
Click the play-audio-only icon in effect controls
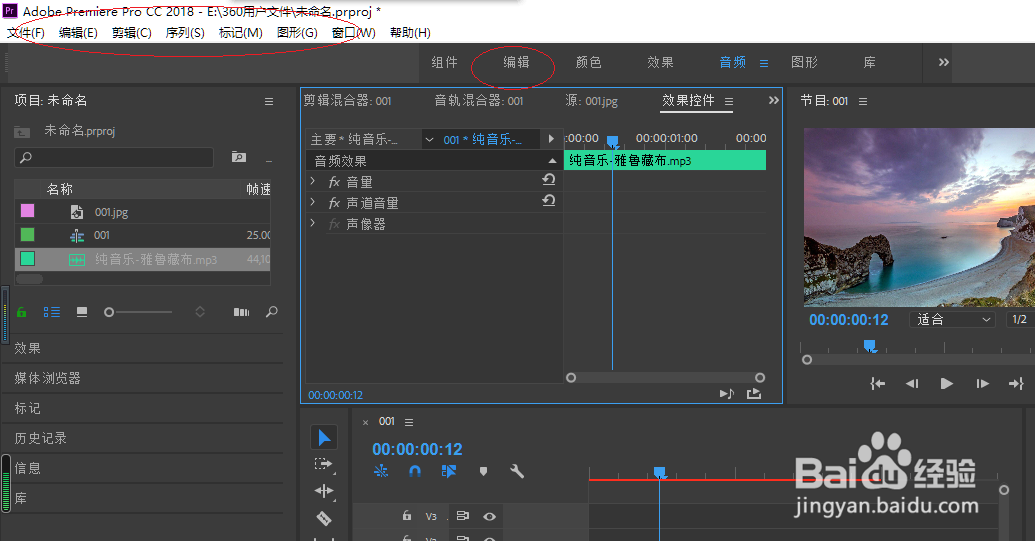tap(727, 394)
